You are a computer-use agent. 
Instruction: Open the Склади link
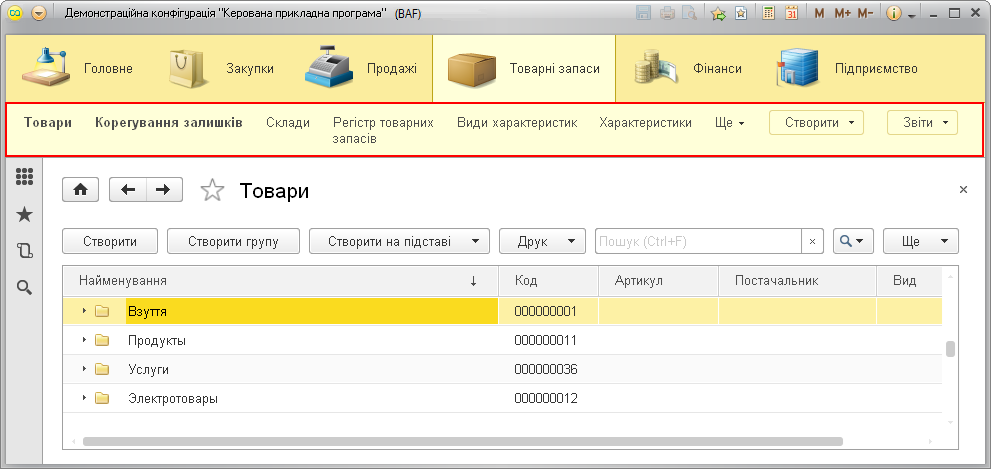tap(288, 123)
